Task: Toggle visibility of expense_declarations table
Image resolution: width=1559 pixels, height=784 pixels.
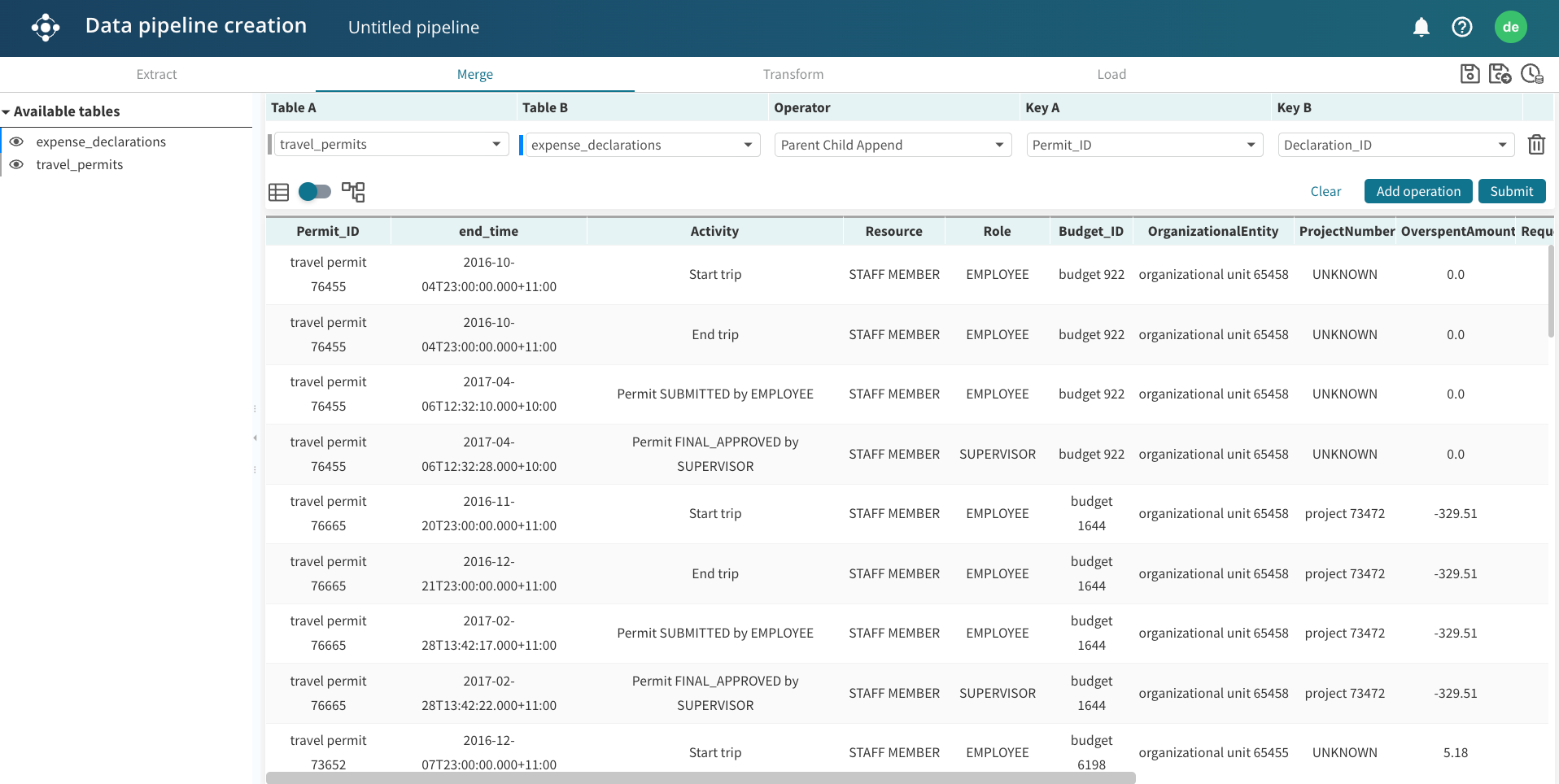Action: [16, 142]
